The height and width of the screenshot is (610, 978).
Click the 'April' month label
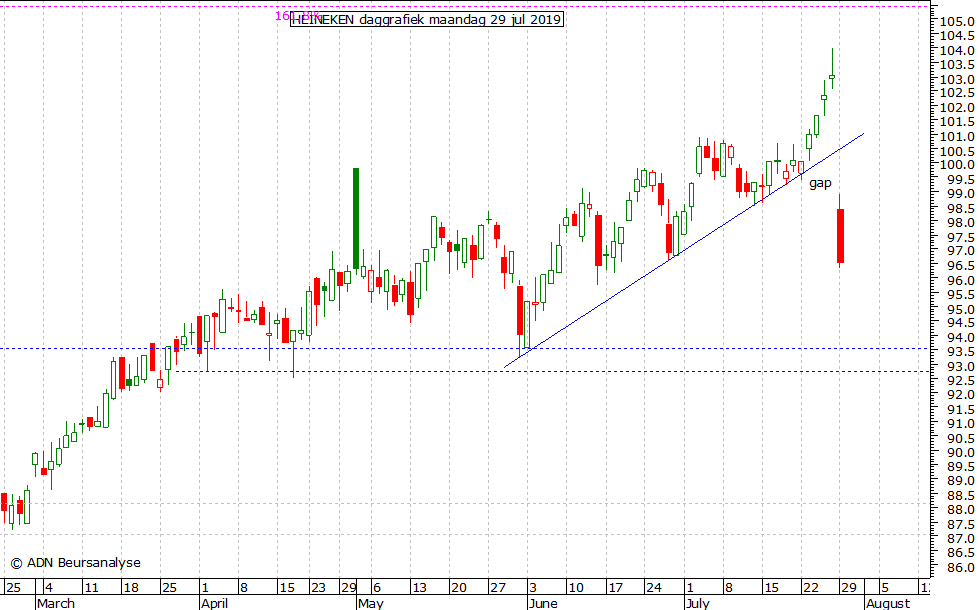point(215,603)
